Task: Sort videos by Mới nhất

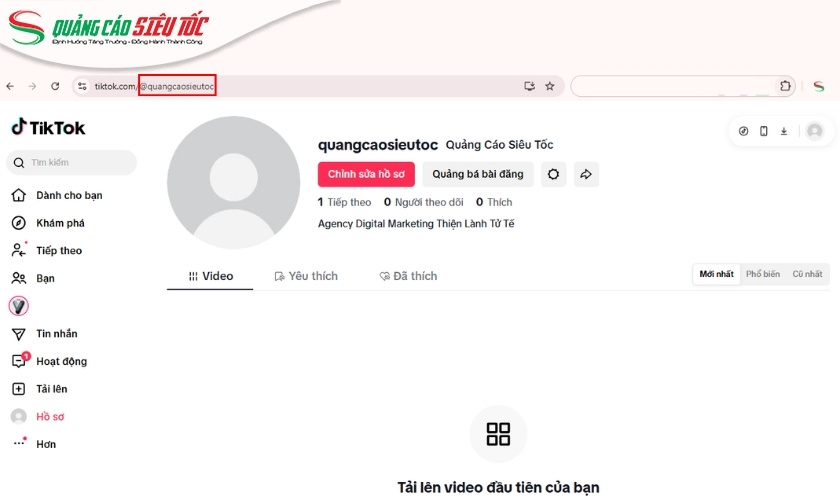Action: point(716,274)
